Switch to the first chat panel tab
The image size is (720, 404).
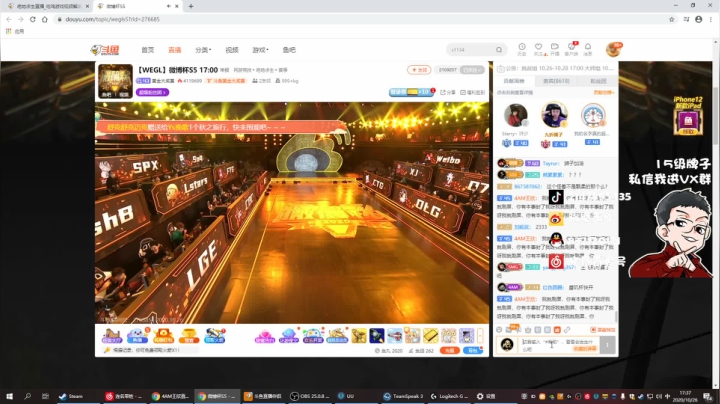coord(514,81)
